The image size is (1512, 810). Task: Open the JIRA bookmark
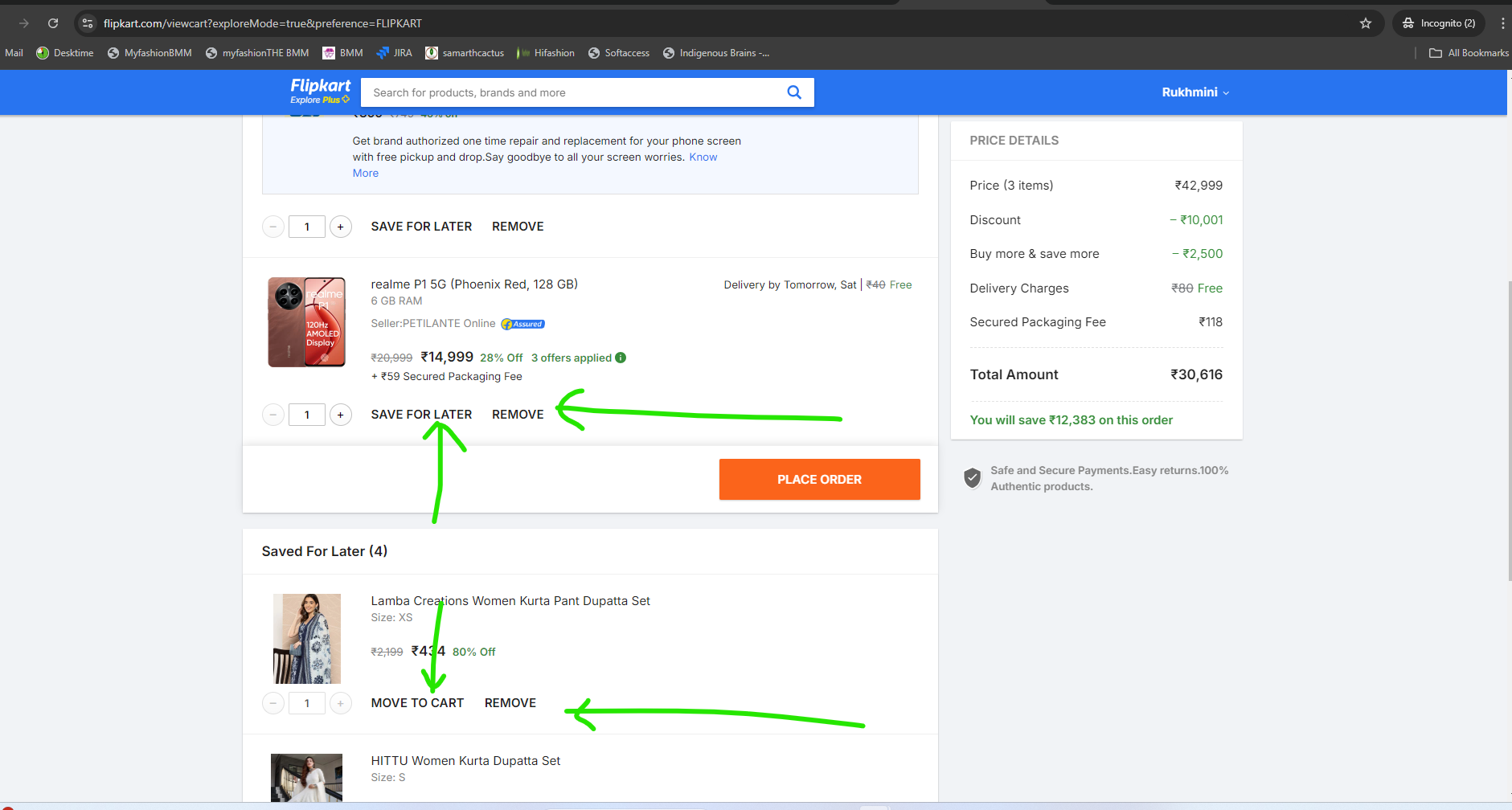point(394,53)
